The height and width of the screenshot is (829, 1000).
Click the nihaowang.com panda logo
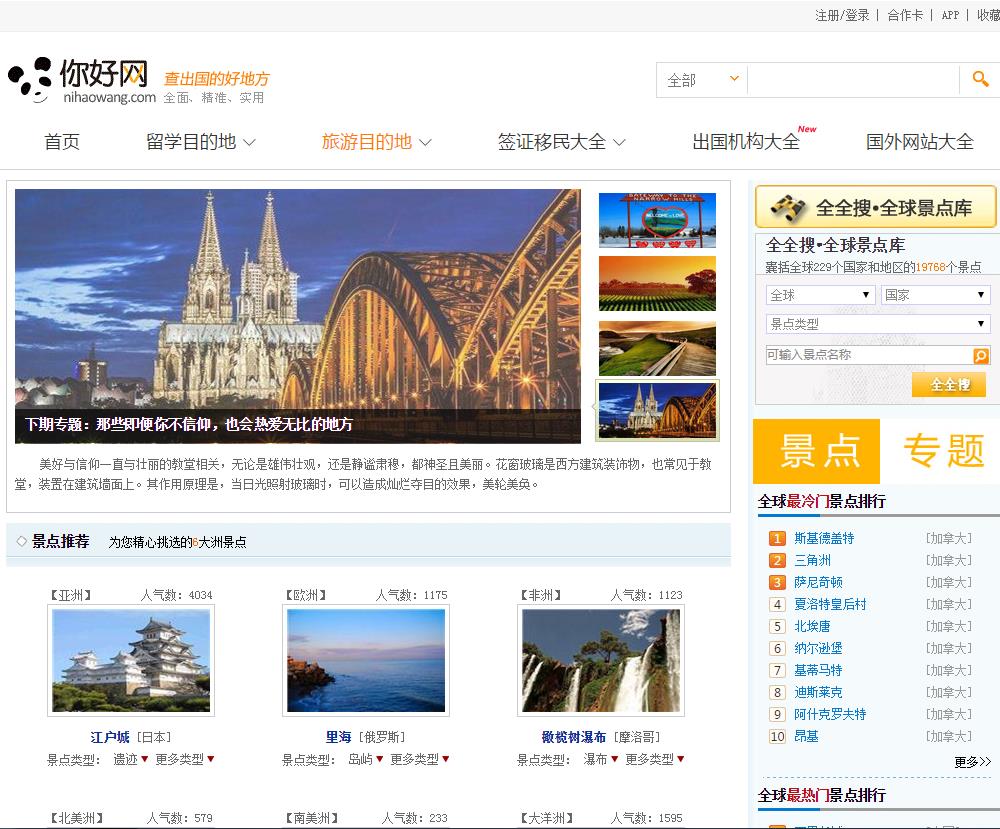82,80
